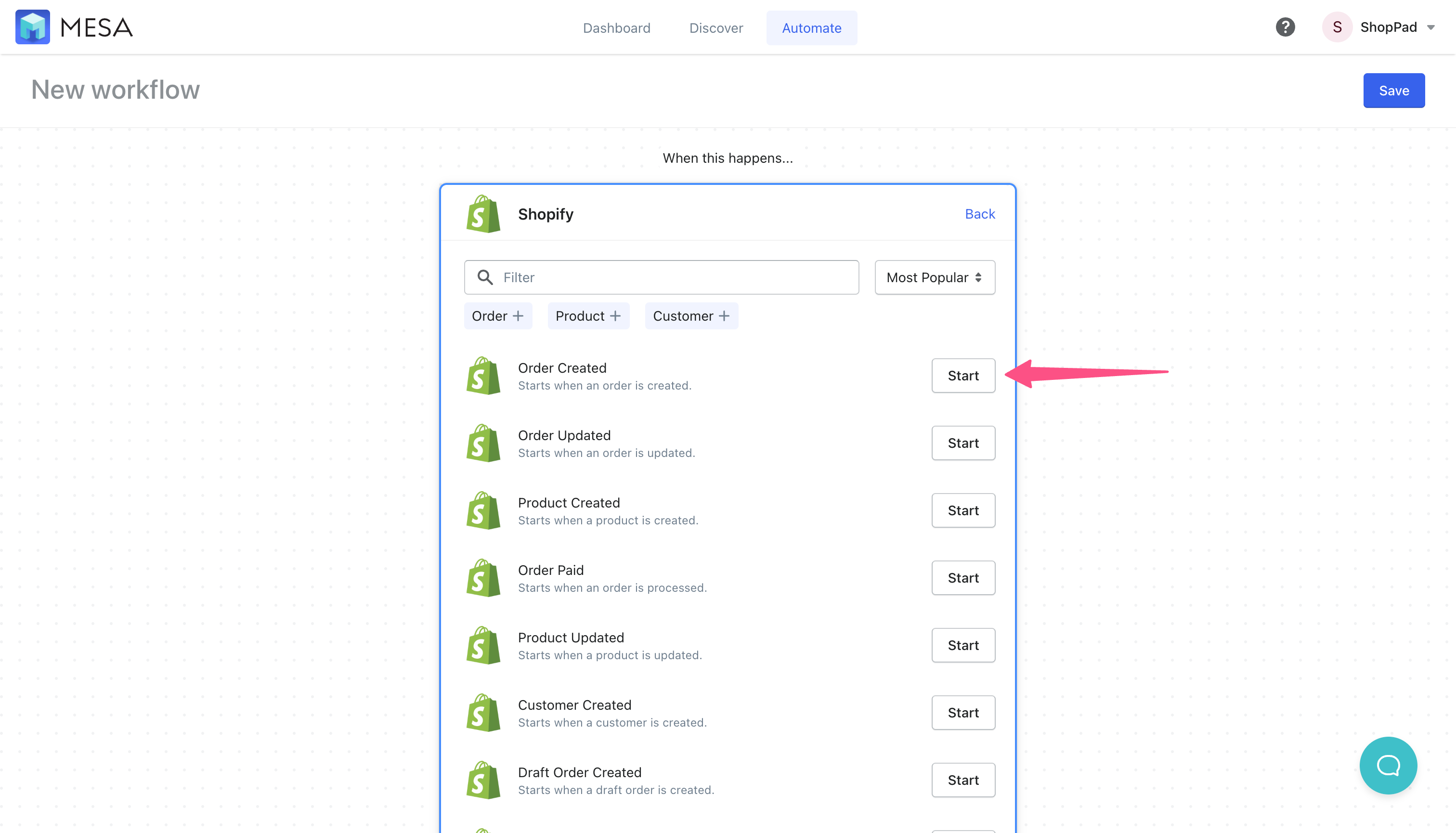Save the new workflow
Image resolution: width=1456 pixels, height=833 pixels.
tap(1393, 91)
